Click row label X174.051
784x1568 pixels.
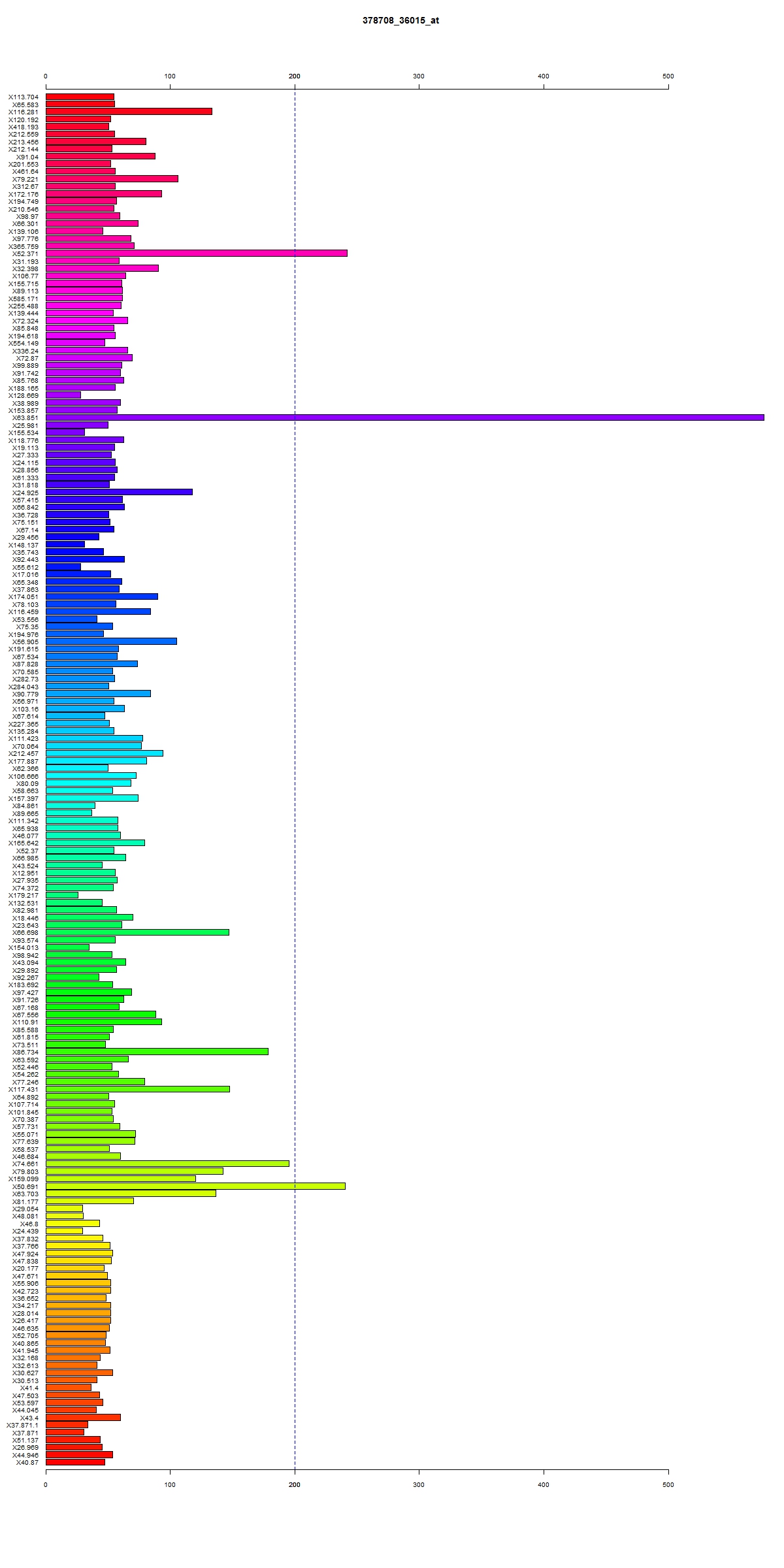24,597
